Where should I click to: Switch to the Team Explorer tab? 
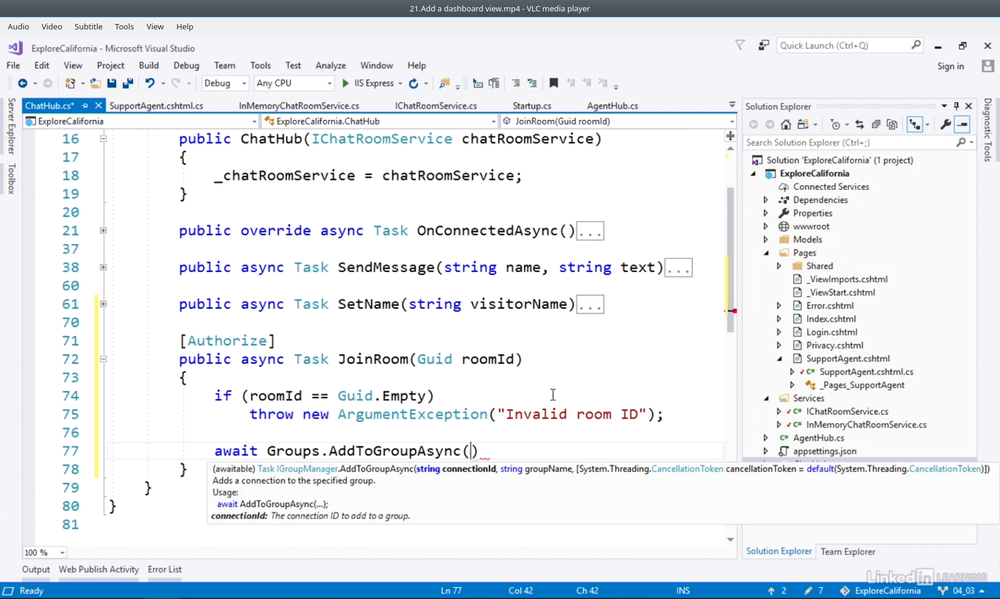pyautogui.click(x=848, y=552)
